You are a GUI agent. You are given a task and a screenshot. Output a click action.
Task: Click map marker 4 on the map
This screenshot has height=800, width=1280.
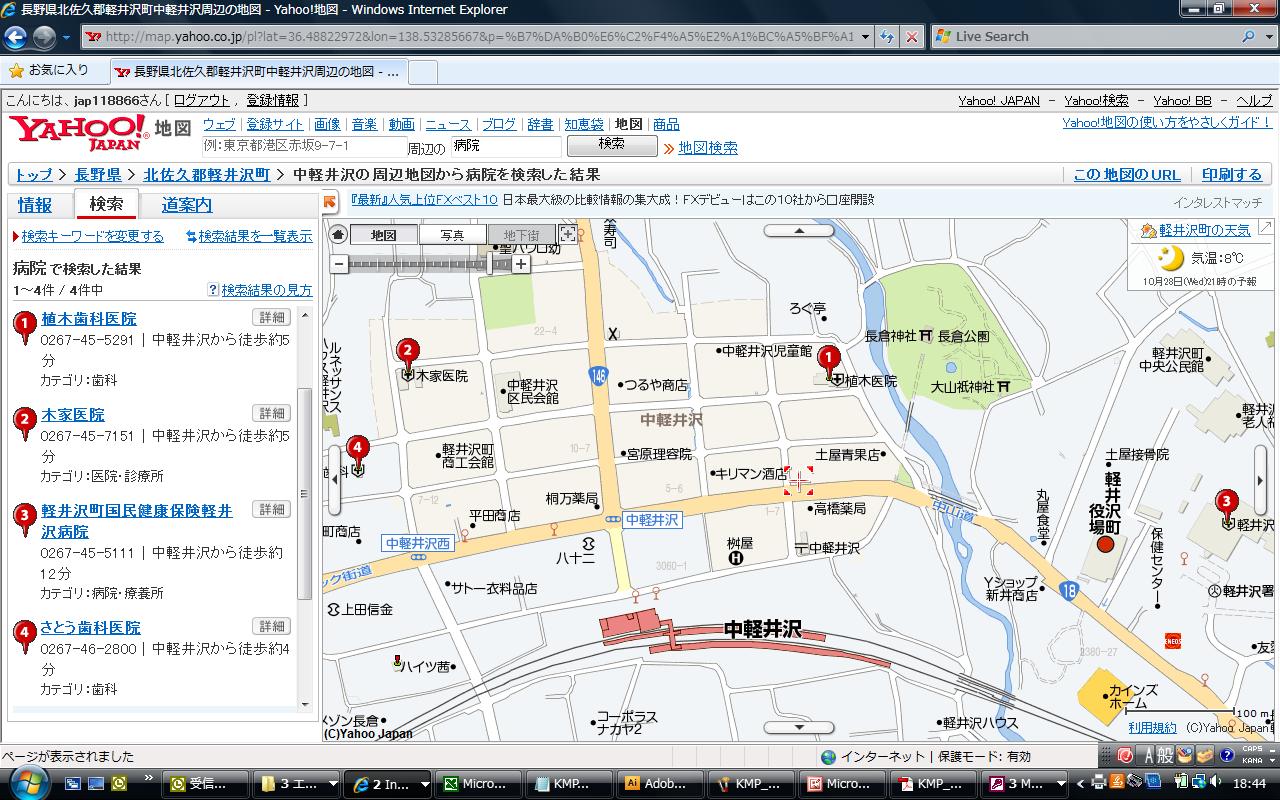click(x=358, y=451)
